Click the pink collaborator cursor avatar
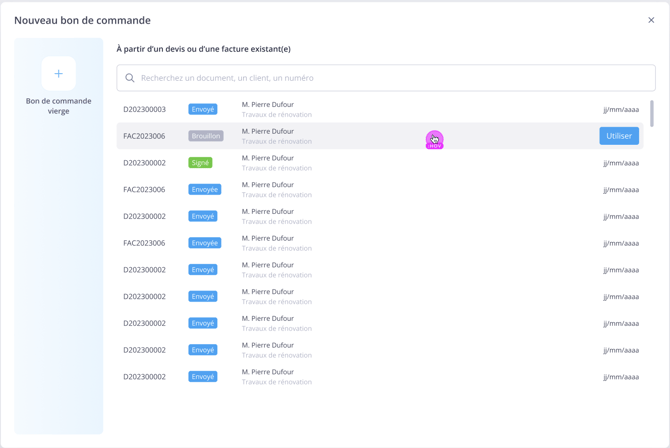This screenshot has width=670, height=448. (x=434, y=140)
